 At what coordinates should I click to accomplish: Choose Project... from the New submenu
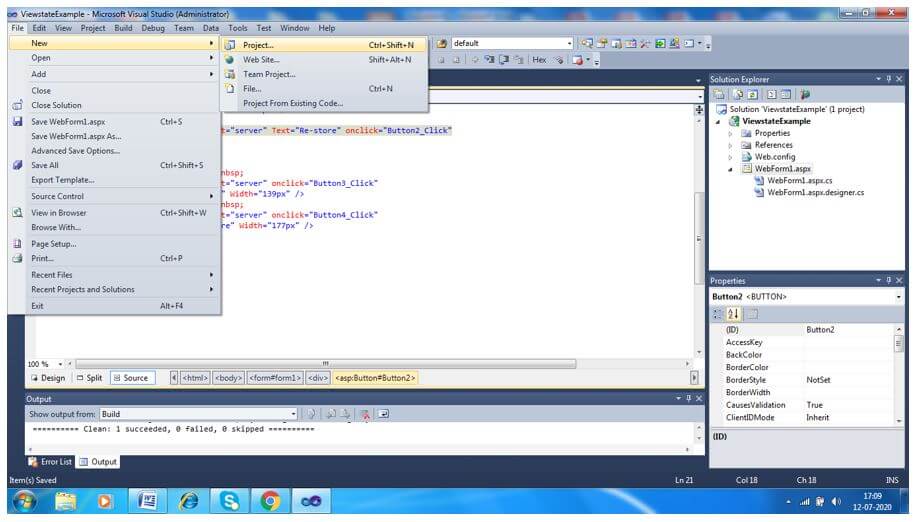[x=258, y=45]
